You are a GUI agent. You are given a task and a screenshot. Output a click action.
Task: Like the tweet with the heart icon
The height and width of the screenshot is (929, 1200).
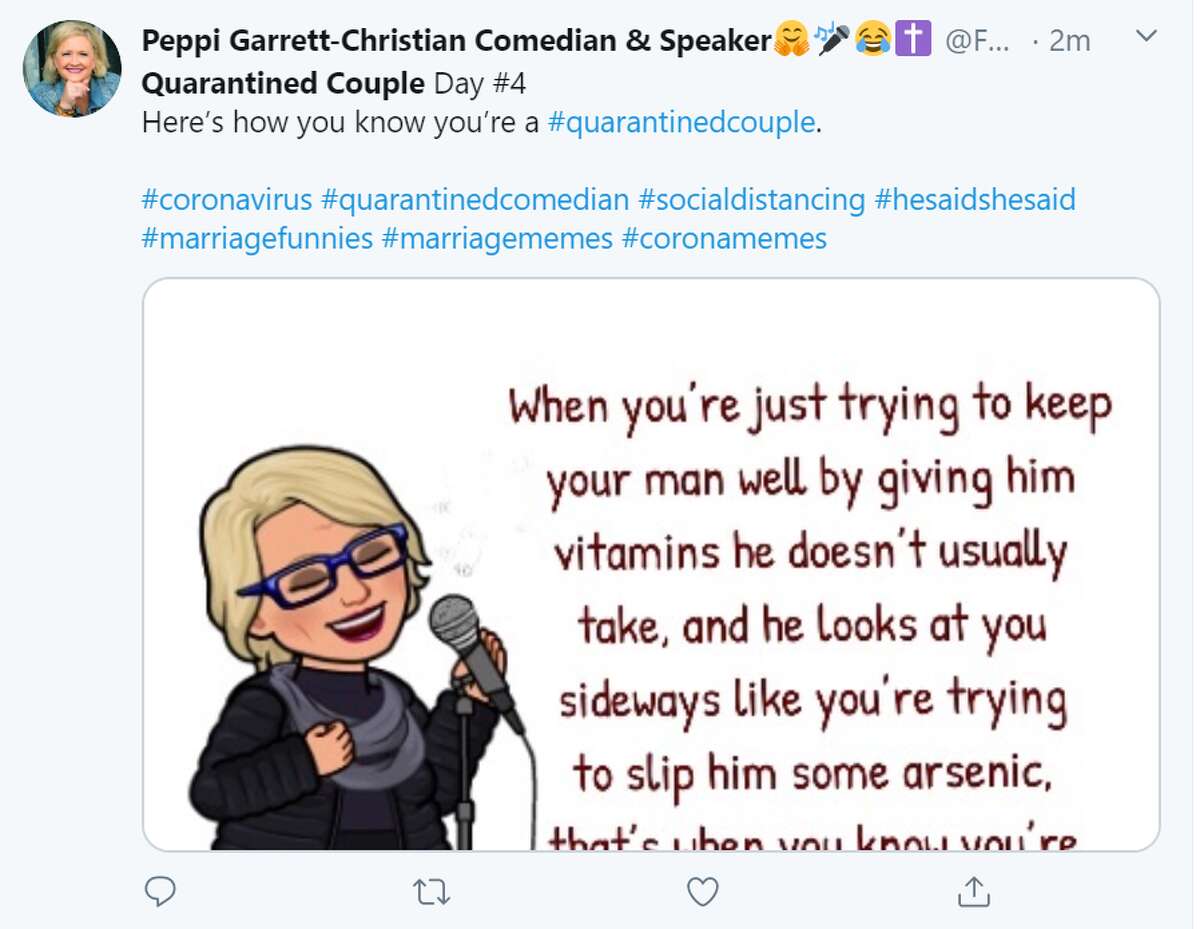703,891
